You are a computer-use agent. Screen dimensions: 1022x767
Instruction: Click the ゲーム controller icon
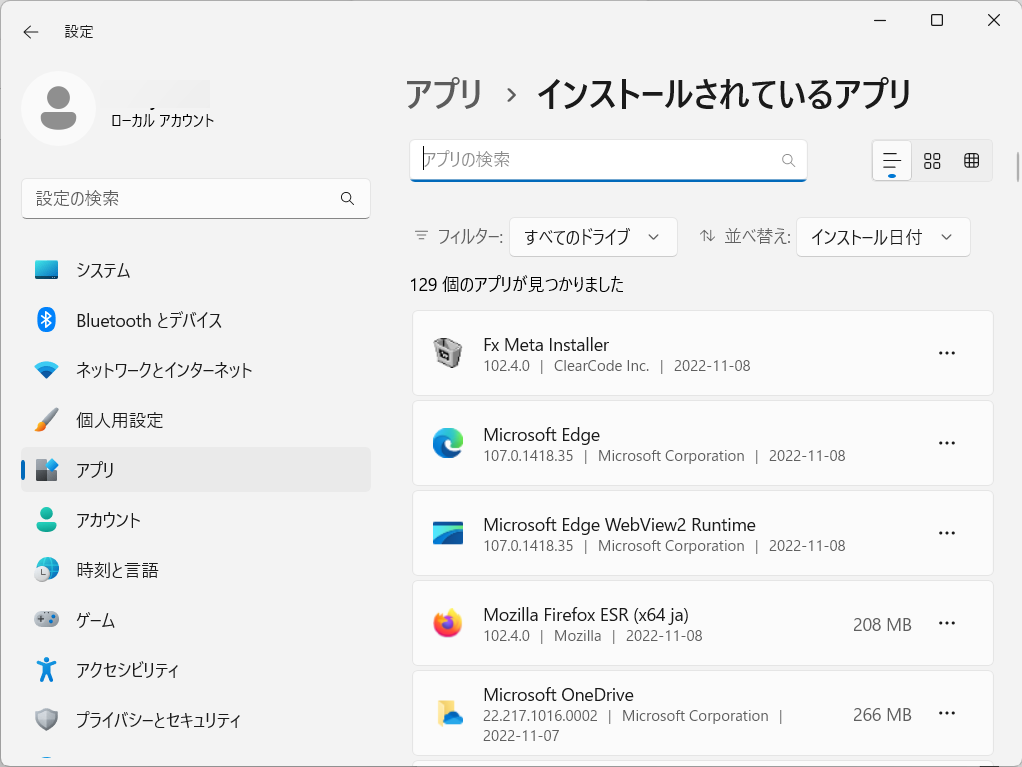click(x=46, y=619)
